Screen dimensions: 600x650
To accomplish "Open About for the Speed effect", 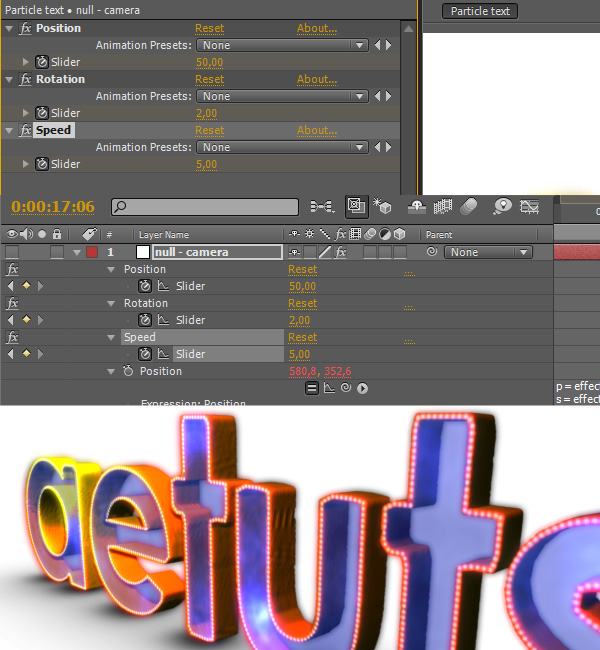I will [317, 130].
